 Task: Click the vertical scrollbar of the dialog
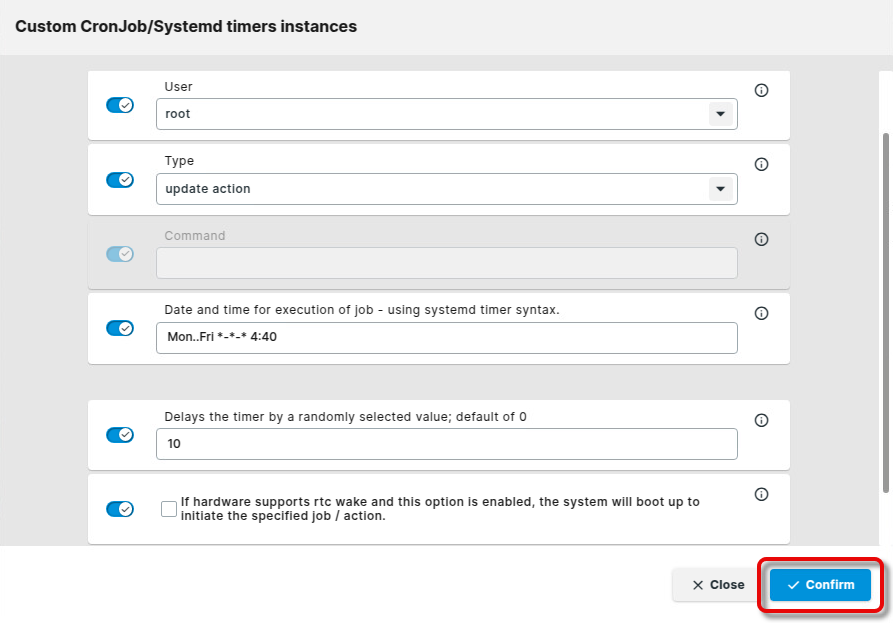pos(885,310)
